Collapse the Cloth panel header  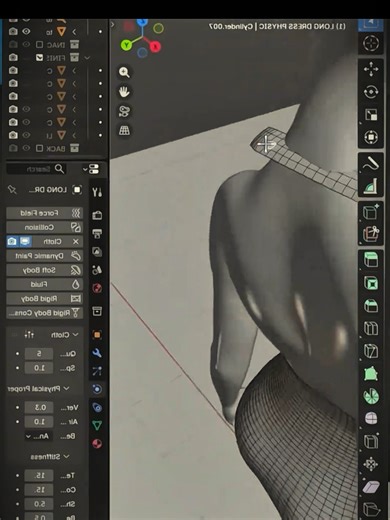pyautogui.click(x=76, y=334)
